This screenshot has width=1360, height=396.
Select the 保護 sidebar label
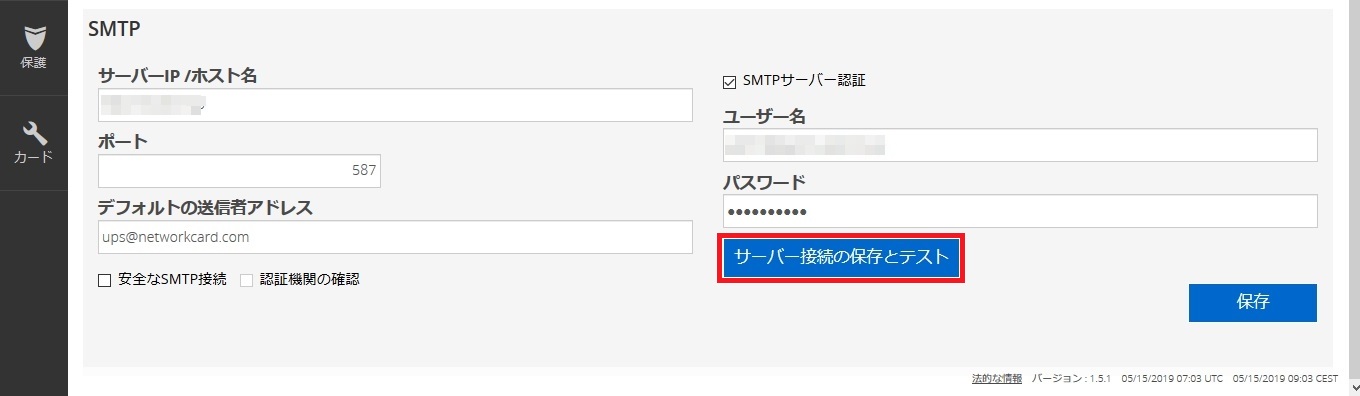pos(34,62)
